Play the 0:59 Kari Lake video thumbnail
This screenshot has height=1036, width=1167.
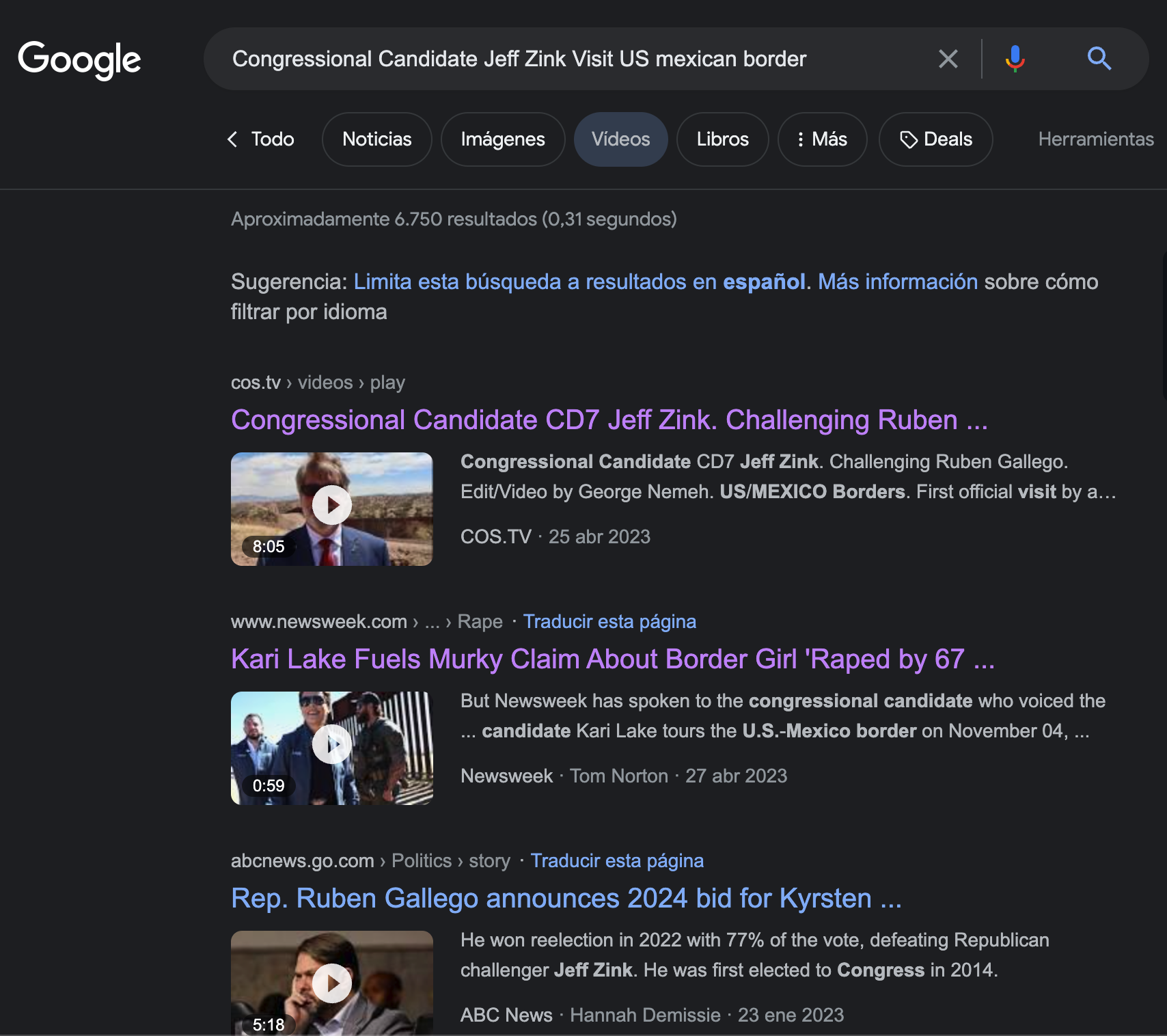point(332,748)
